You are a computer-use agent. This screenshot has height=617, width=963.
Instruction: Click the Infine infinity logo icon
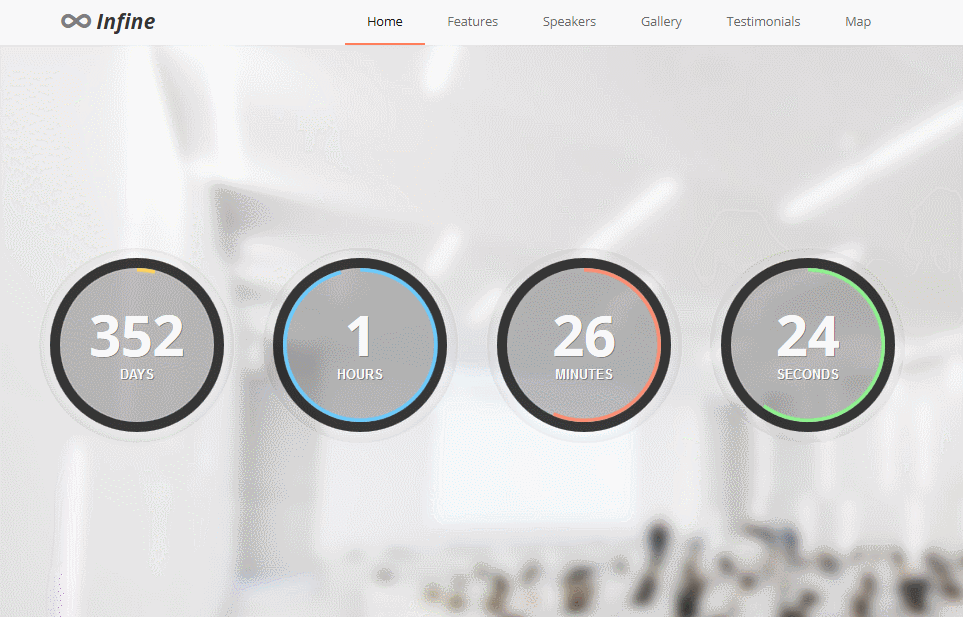point(76,21)
